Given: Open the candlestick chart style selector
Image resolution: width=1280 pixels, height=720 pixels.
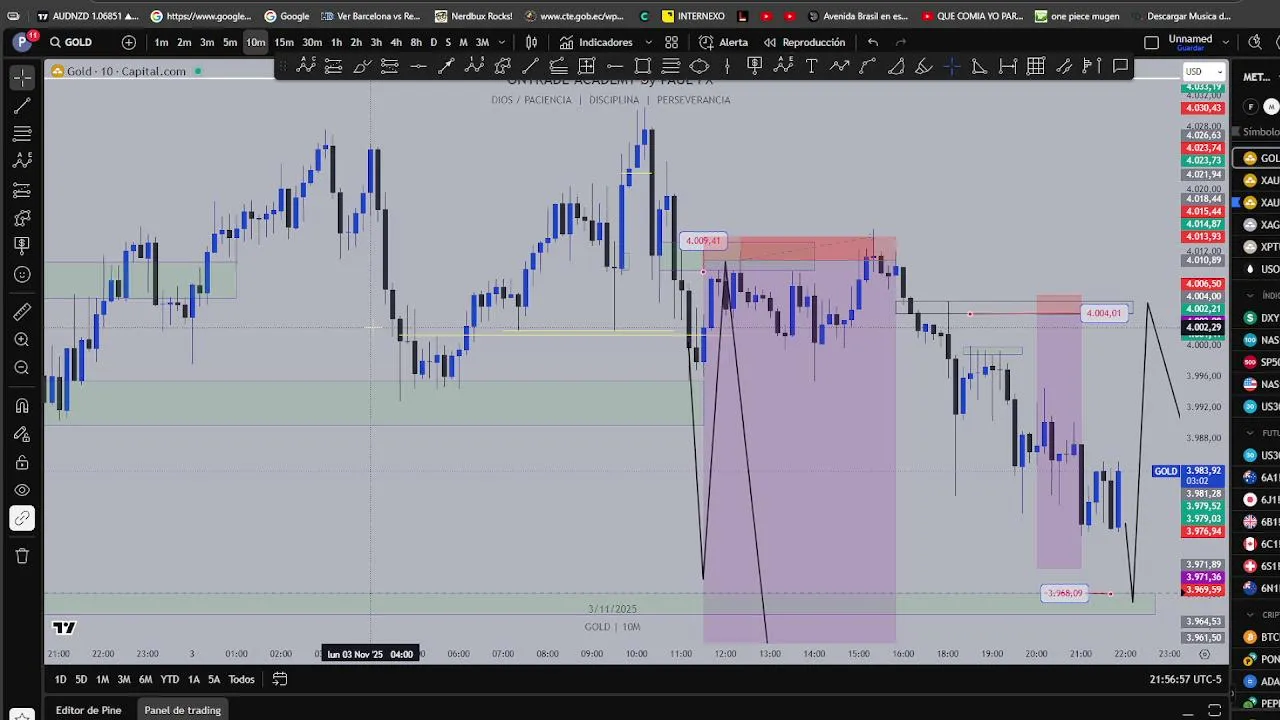Looking at the screenshot, I should coord(532,42).
